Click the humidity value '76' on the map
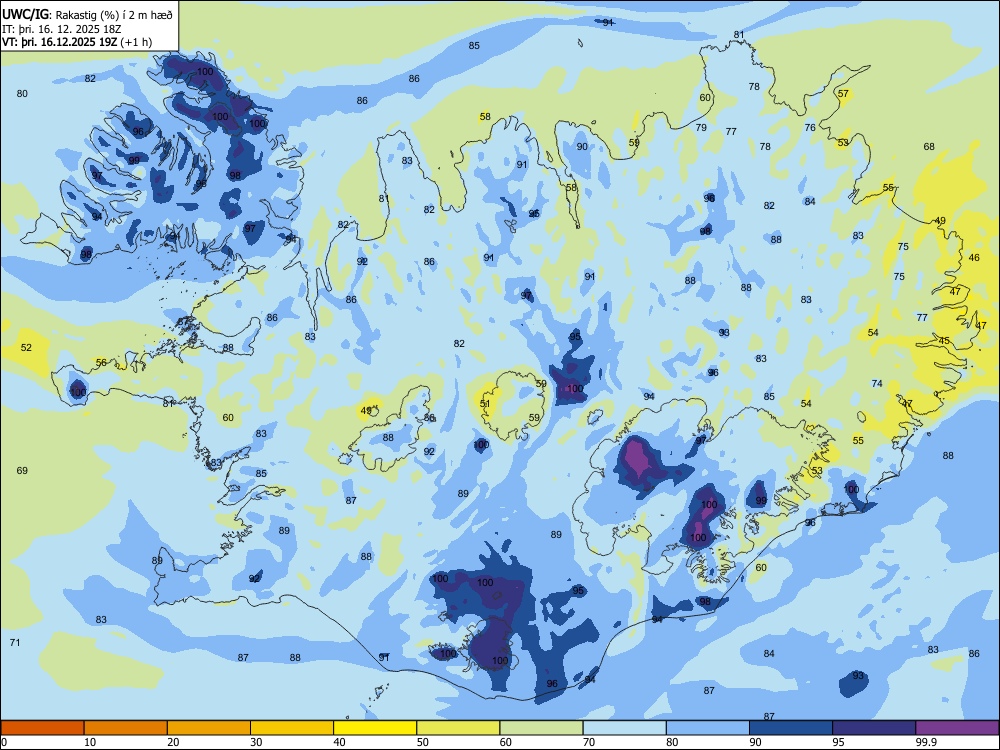1000x750 pixels. [810, 128]
